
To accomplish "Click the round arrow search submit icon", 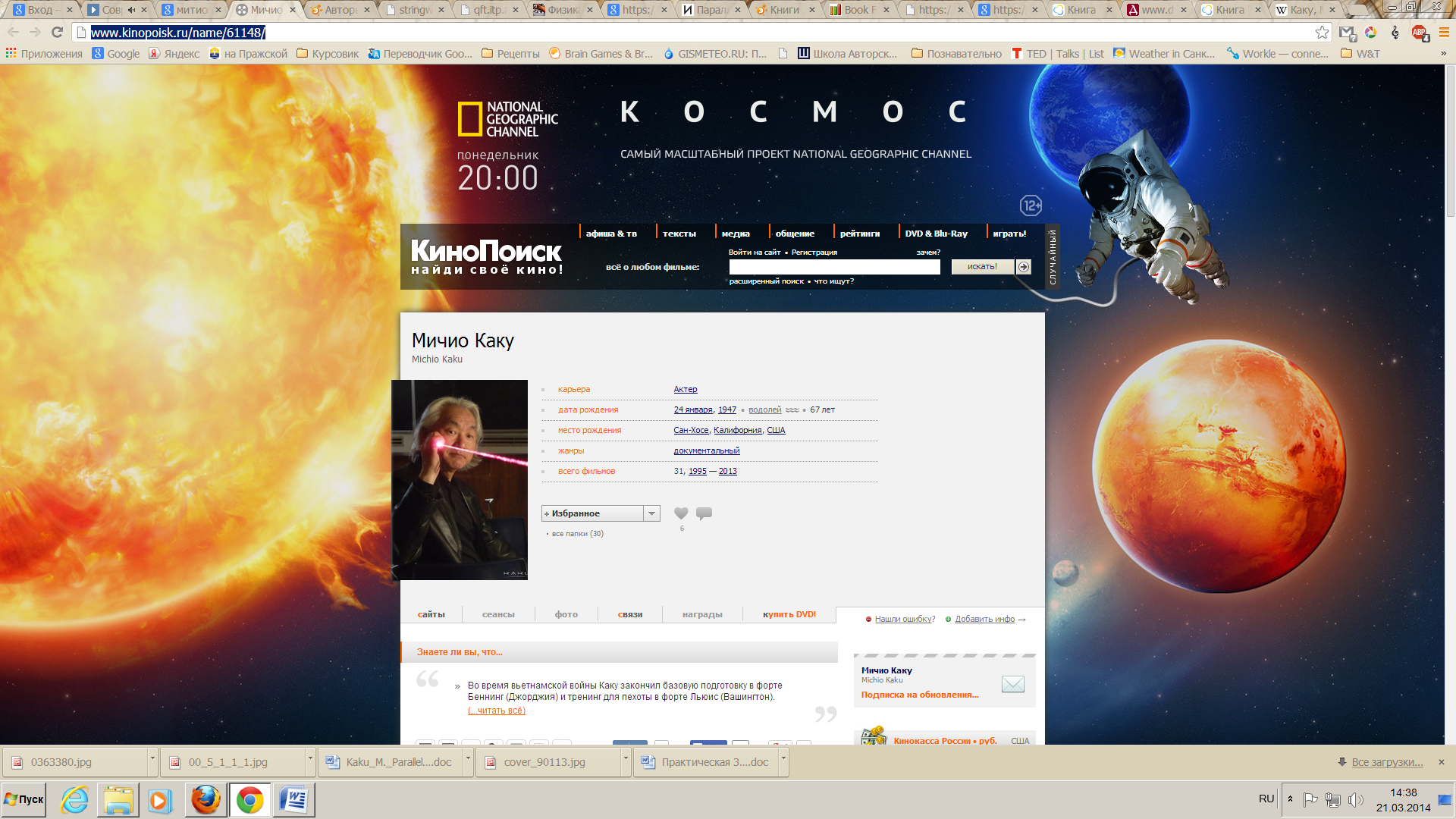I will click(x=1024, y=267).
